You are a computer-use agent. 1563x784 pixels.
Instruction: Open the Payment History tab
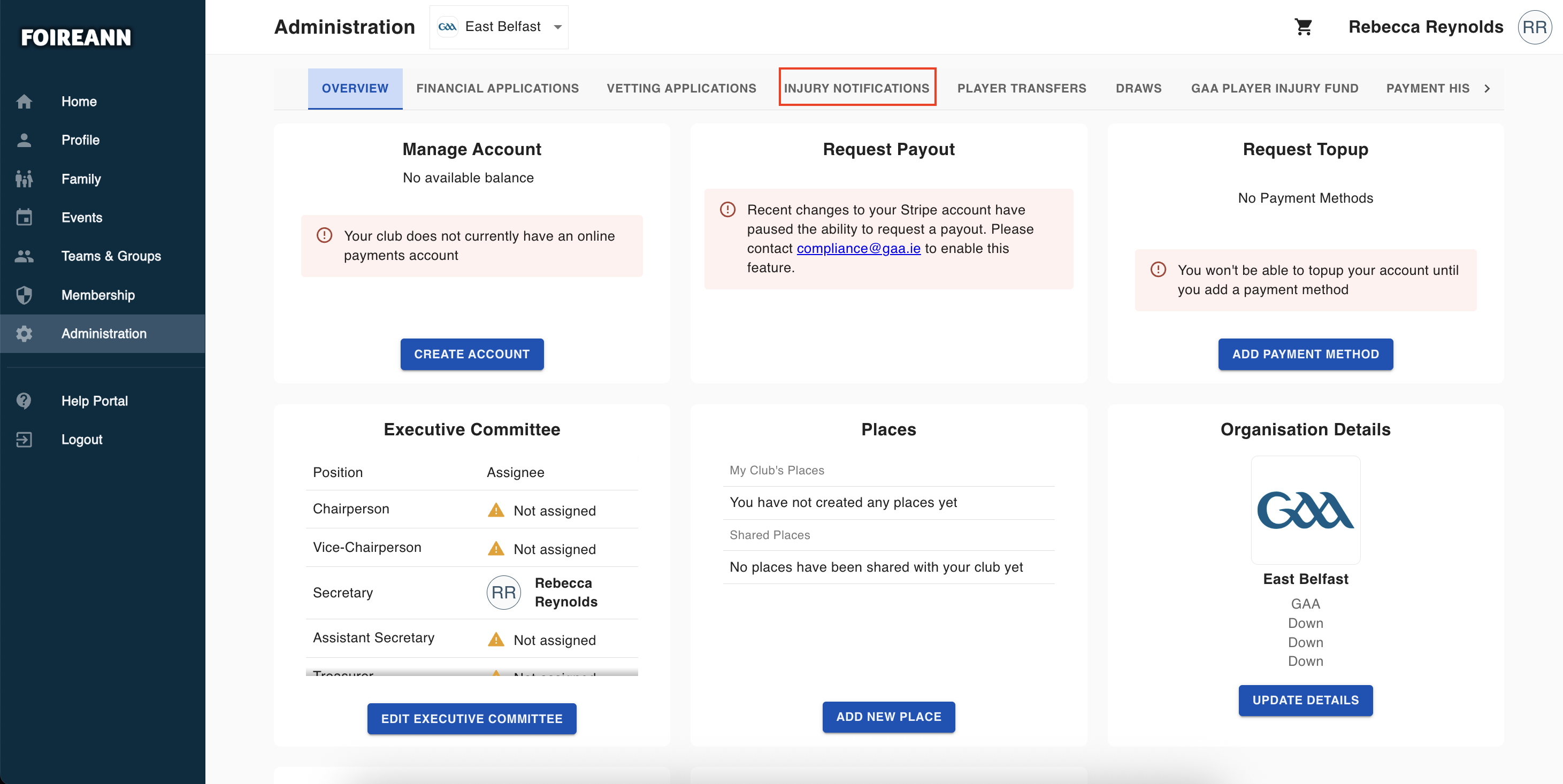(x=1428, y=89)
